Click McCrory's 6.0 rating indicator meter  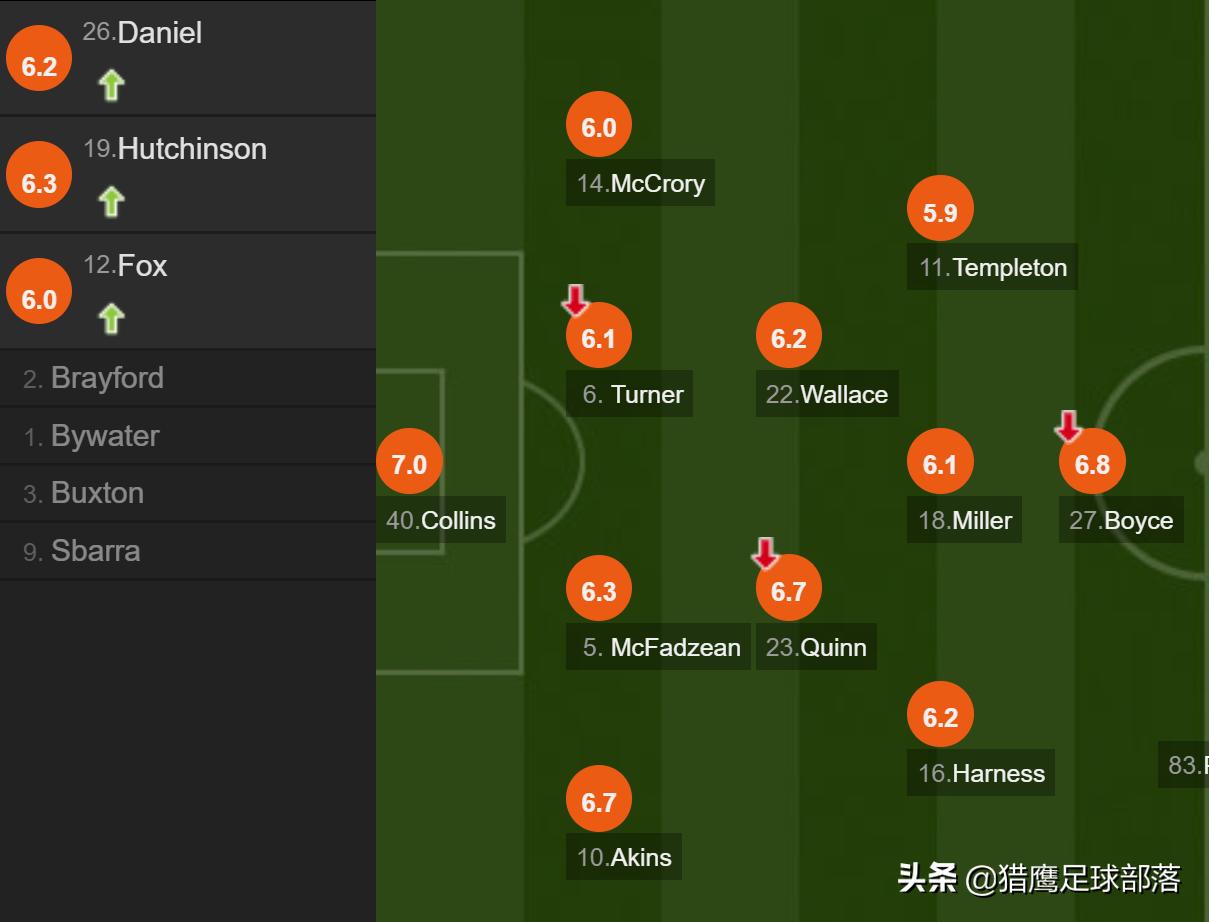[598, 124]
